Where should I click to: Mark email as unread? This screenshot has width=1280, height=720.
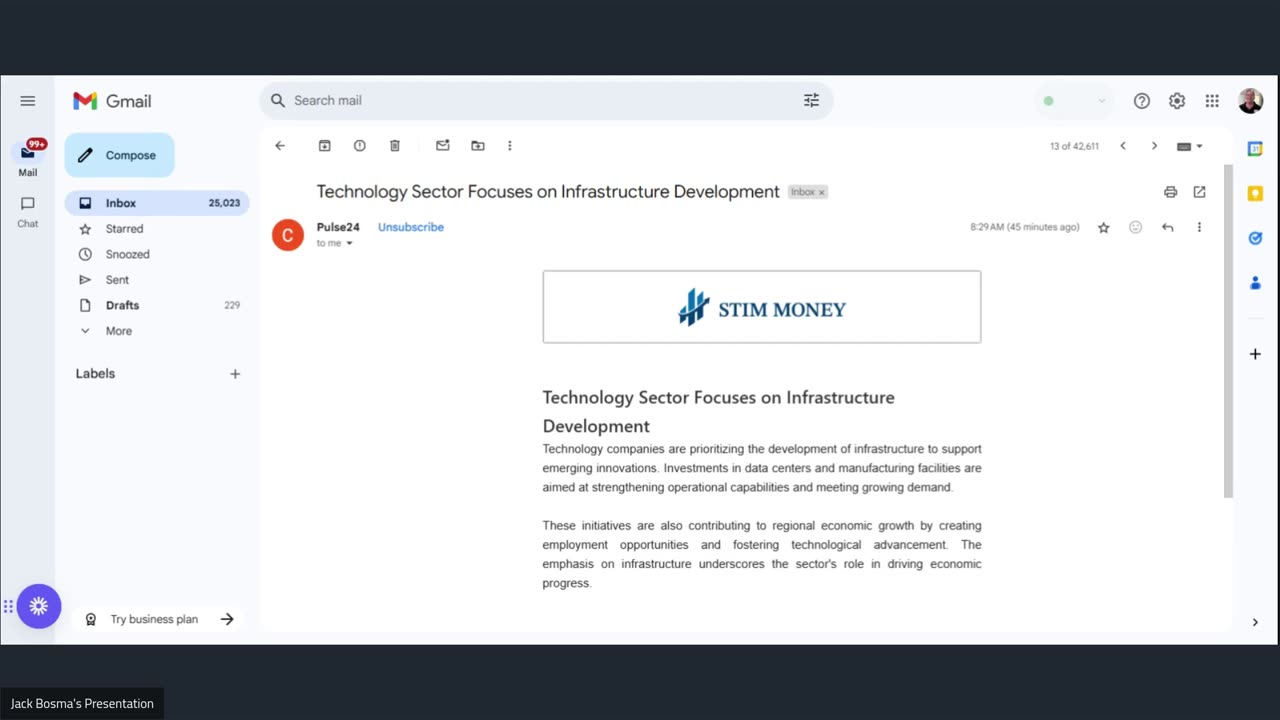pos(443,146)
